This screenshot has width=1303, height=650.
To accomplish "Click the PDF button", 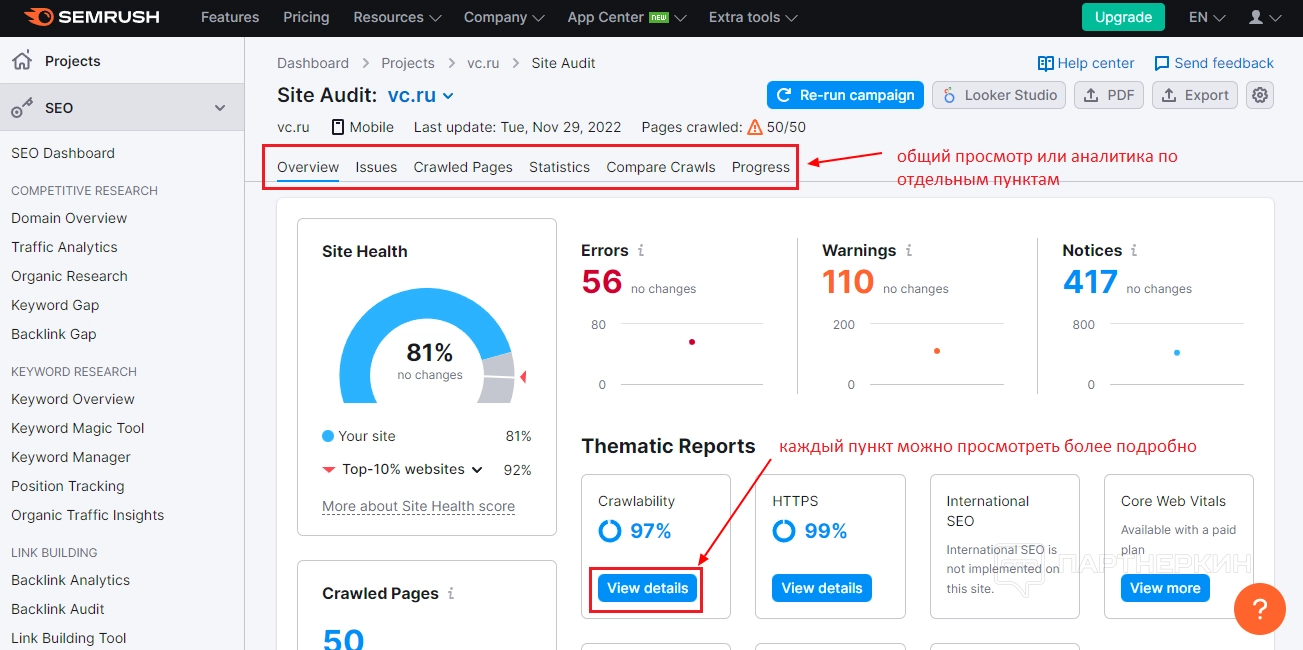I will (1109, 95).
